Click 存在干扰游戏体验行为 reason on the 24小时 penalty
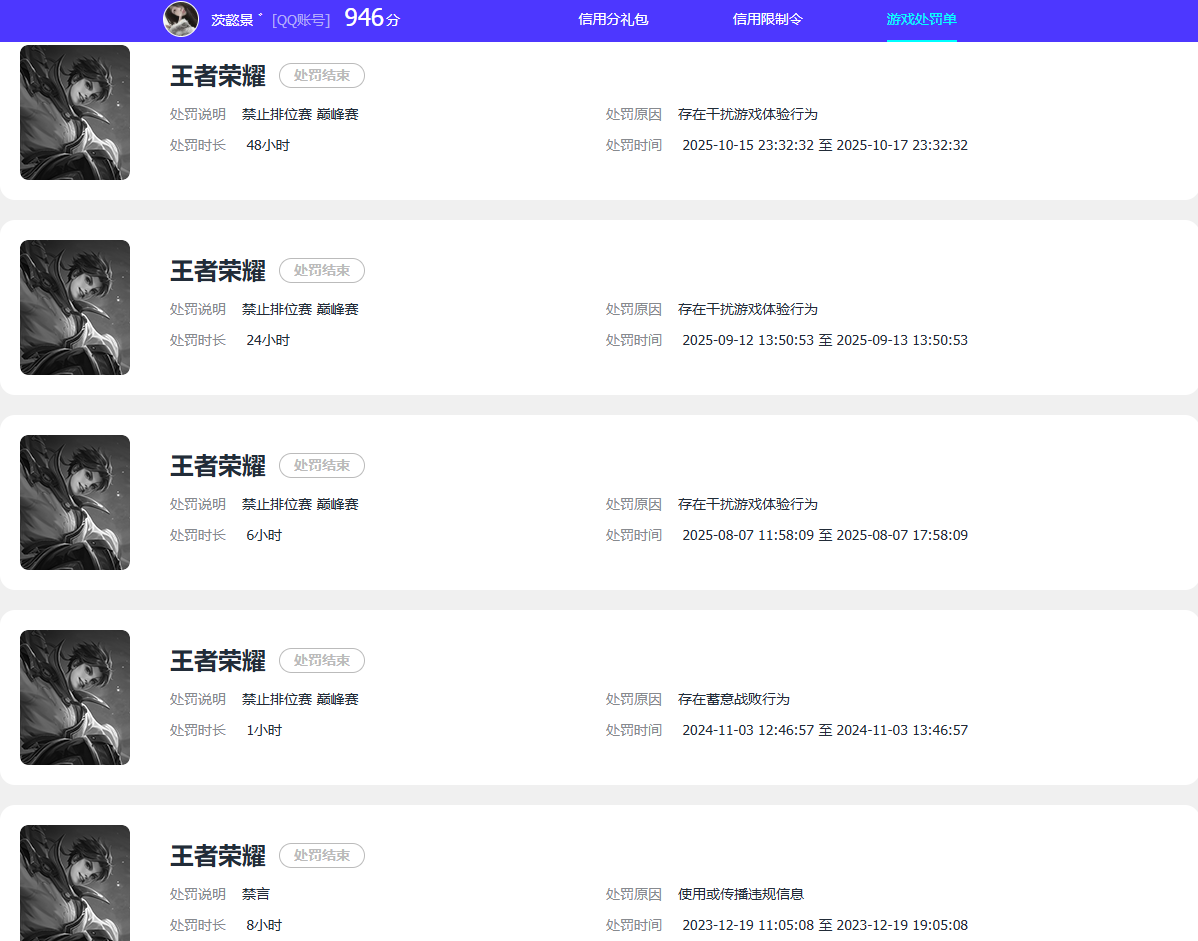 [748, 309]
